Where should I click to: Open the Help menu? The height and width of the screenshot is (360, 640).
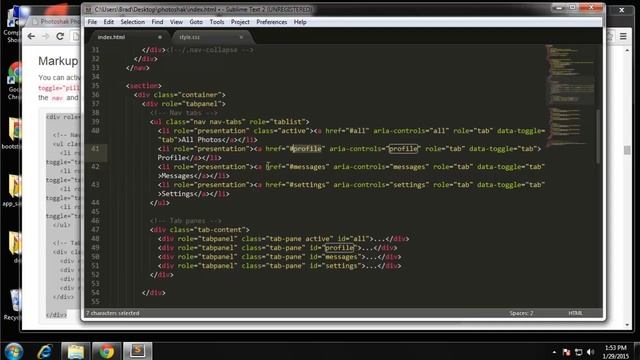(x=300, y=22)
